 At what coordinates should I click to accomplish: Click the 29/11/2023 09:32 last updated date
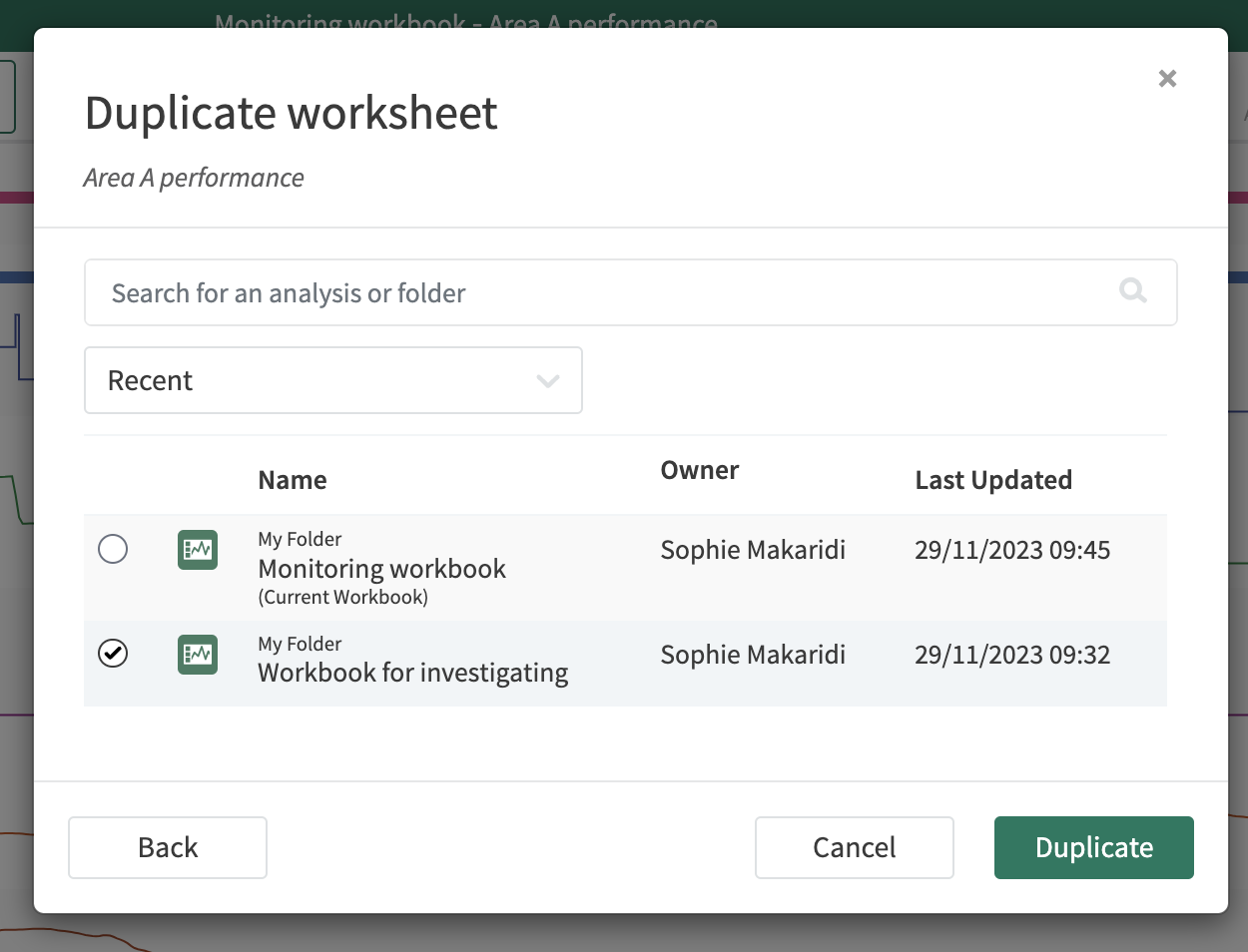pos(1011,655)
